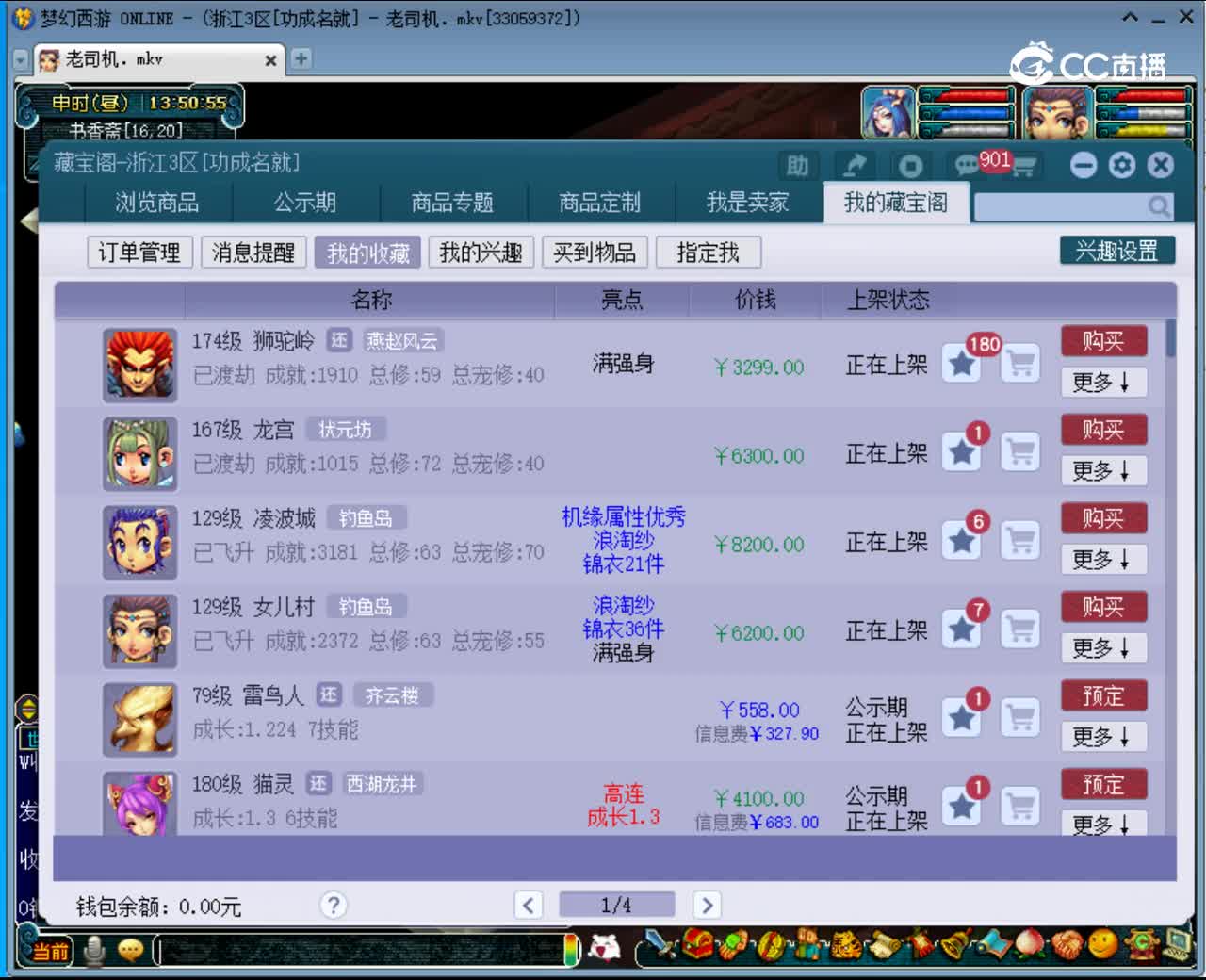1206x980 pixels.
Task: Open messages bubble with 901 badge
Action: tap(968, 166)
